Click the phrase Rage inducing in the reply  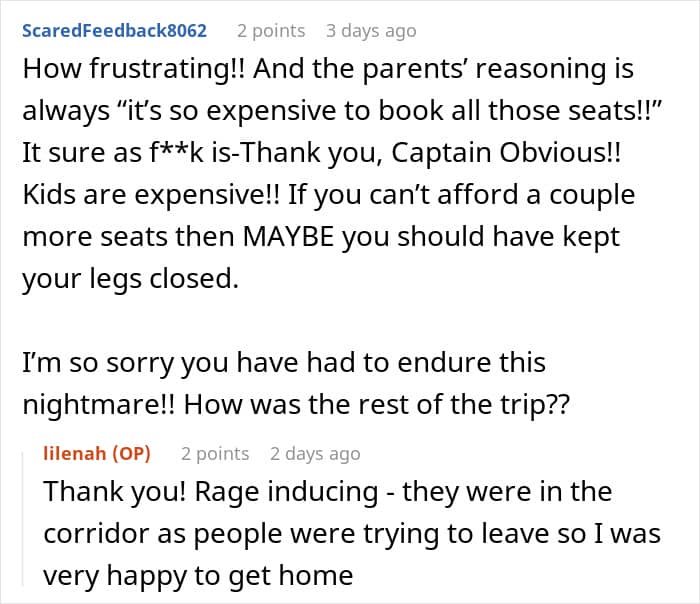[287, 492]
